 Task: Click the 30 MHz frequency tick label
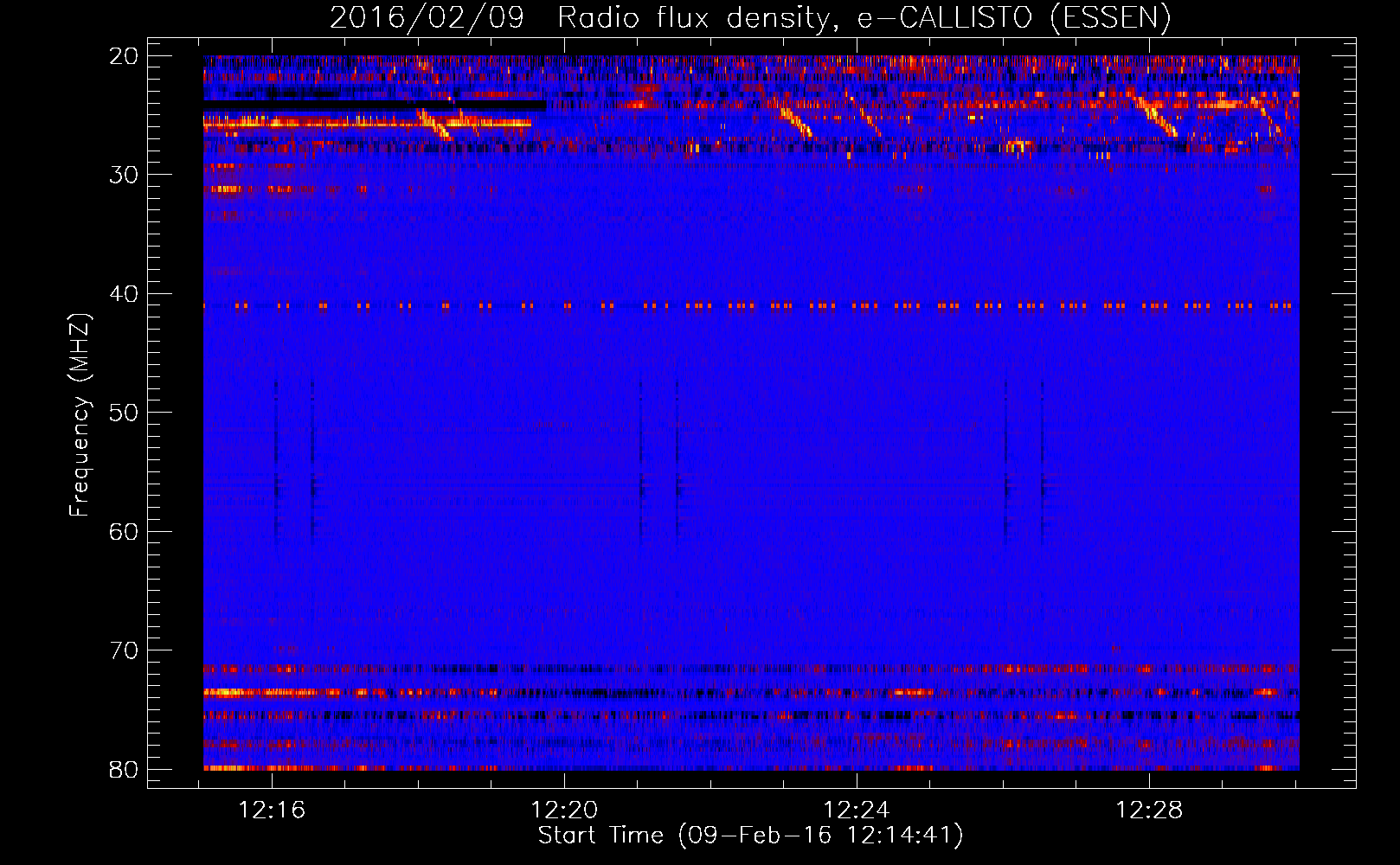pos(124,175)
